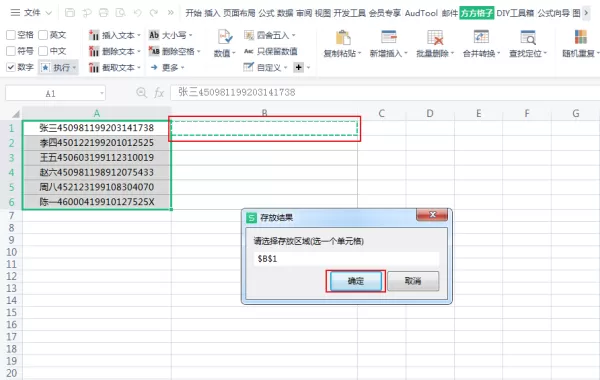Open the 自定义 dropdown
The image size is (600, 380).
click(x=266, y=68)
